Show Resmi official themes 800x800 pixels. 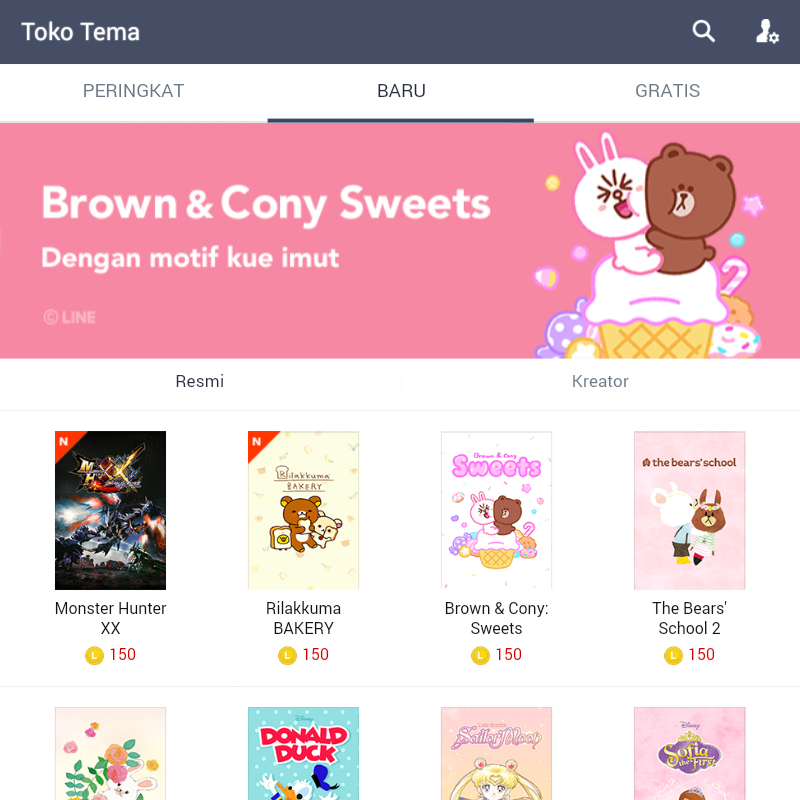point(200,382)
